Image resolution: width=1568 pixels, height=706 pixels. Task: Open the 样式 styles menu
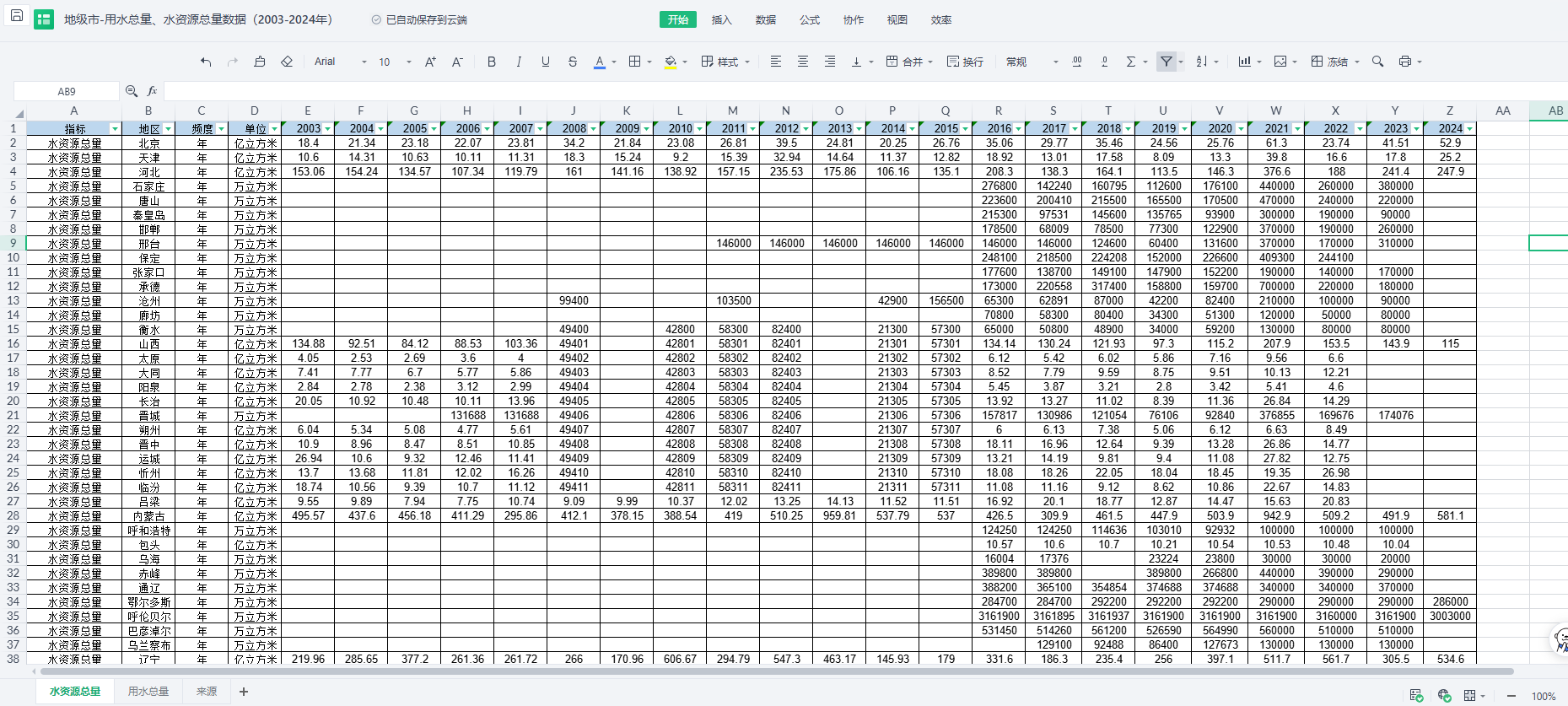click(725, 62)
